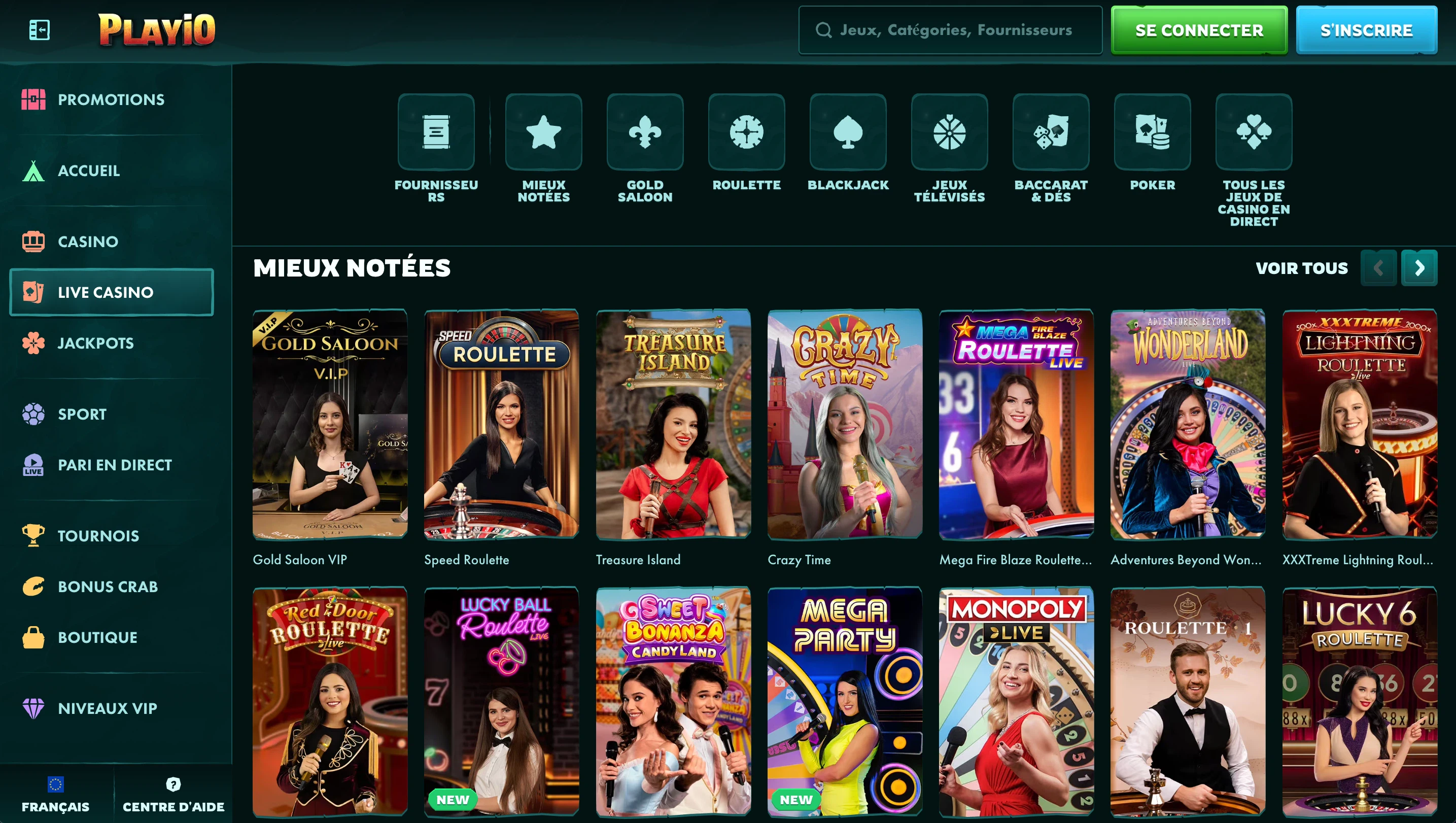Click the Gold Saloon VIP title text
Image resolution: width=1456 pixels, height=823 pixels.
(x=299, y=560)
